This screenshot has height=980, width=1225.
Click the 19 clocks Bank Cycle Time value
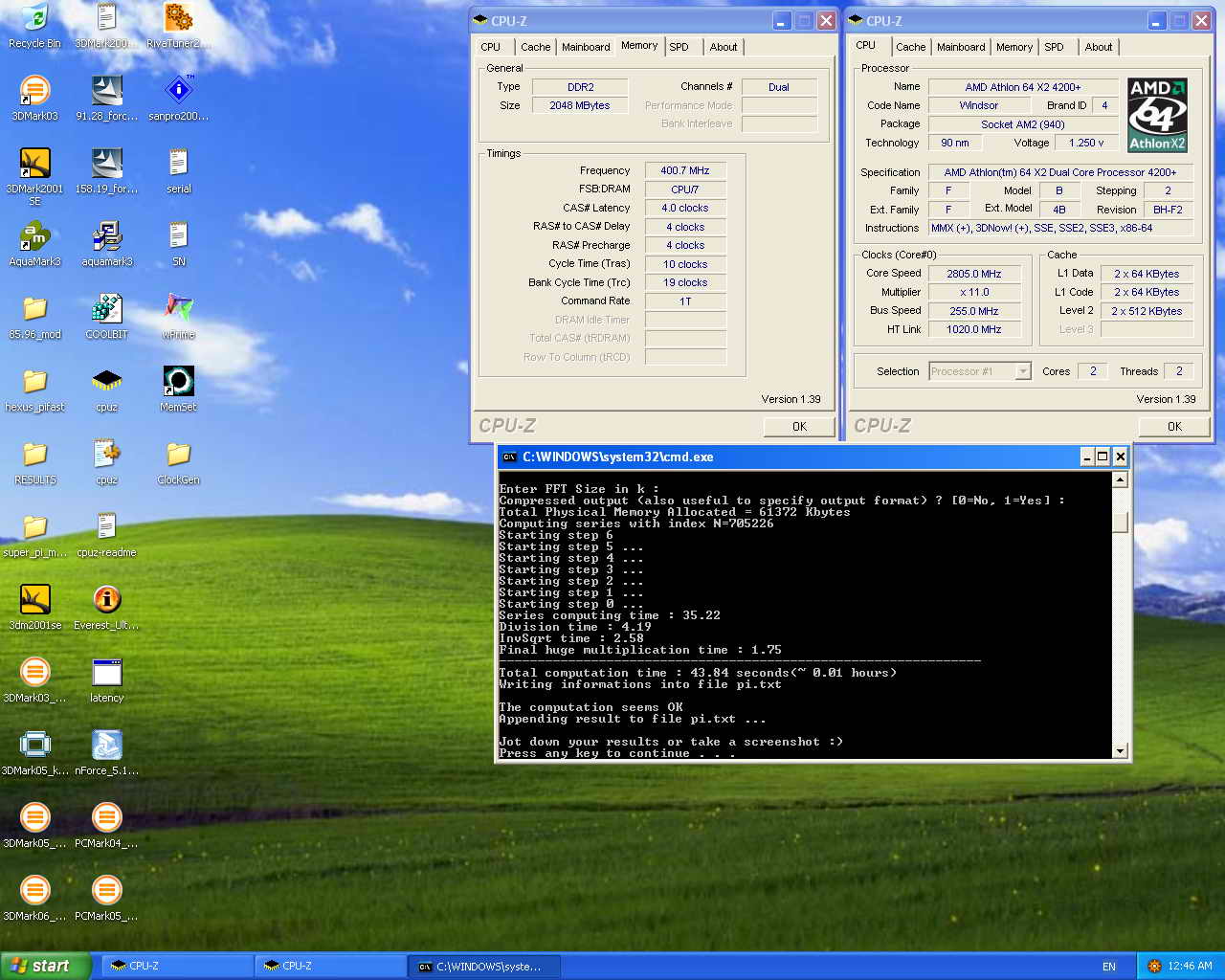685,282
